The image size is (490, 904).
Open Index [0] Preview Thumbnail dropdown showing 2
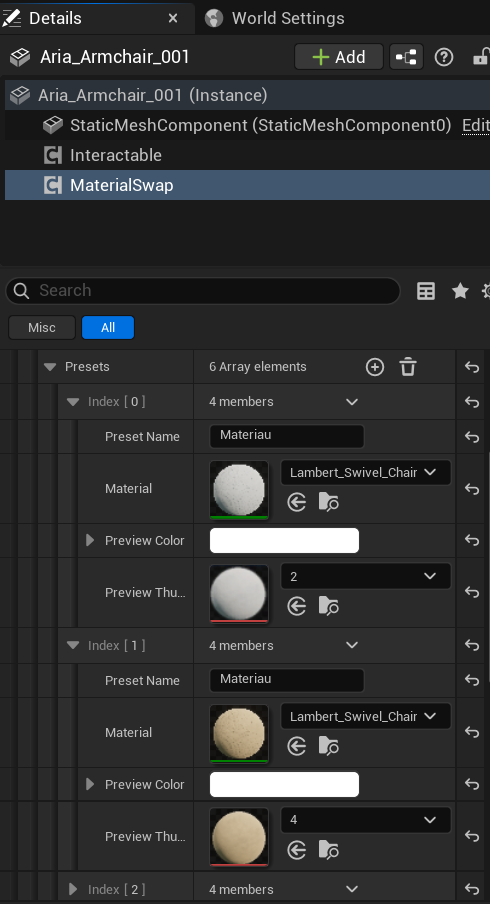365,577
